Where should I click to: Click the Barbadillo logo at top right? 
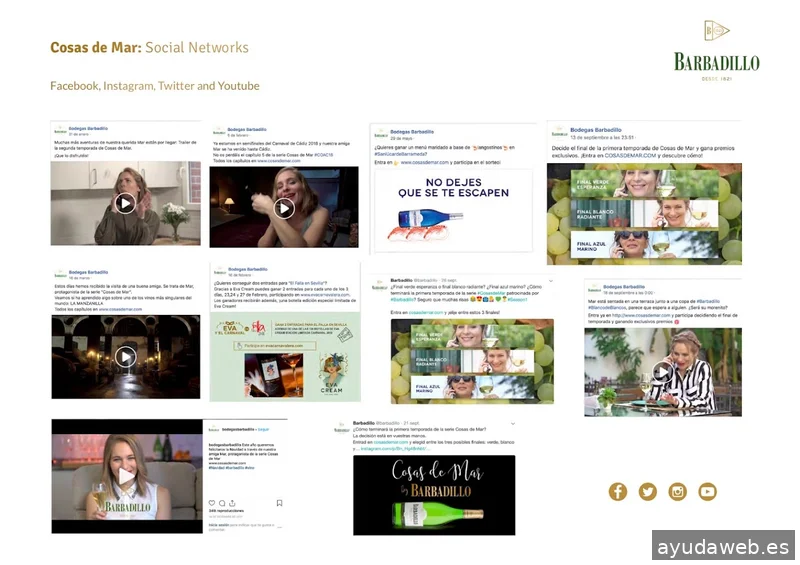[716, 51]
